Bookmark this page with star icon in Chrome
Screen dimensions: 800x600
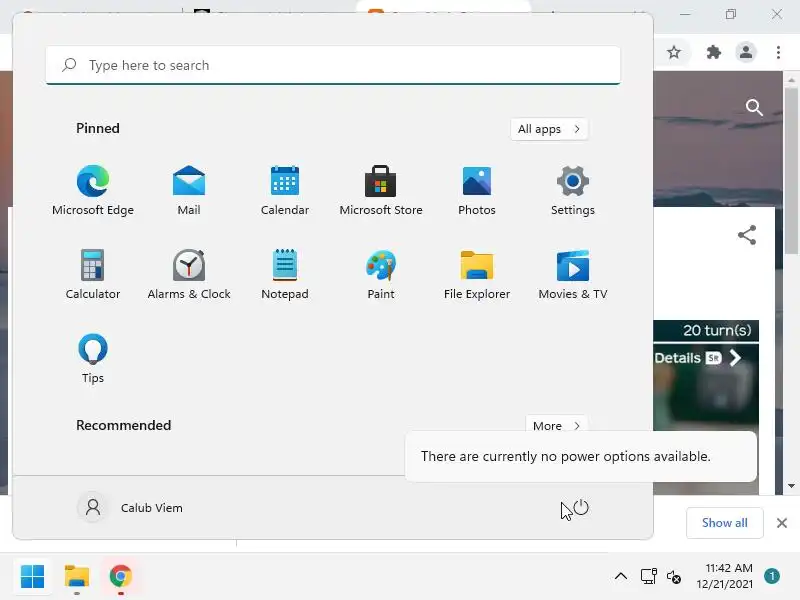[x=674, y=52]
